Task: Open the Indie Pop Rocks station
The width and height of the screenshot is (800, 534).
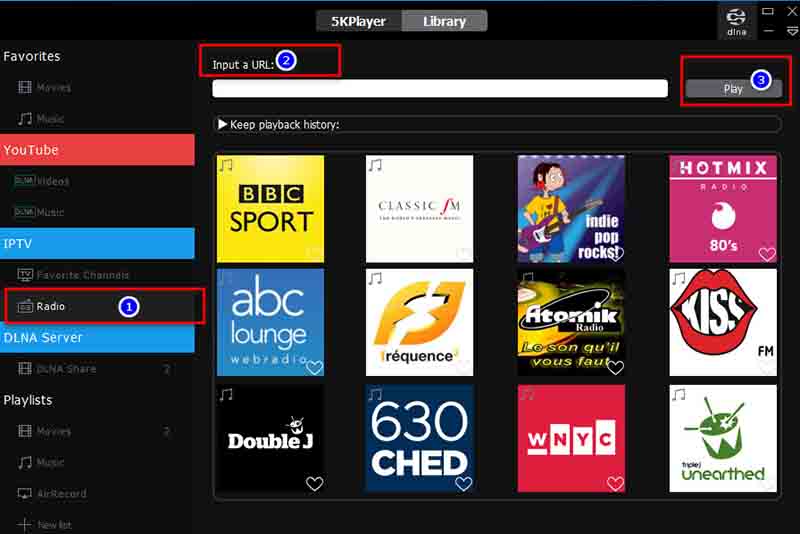Action: click(x=571, y=209)
